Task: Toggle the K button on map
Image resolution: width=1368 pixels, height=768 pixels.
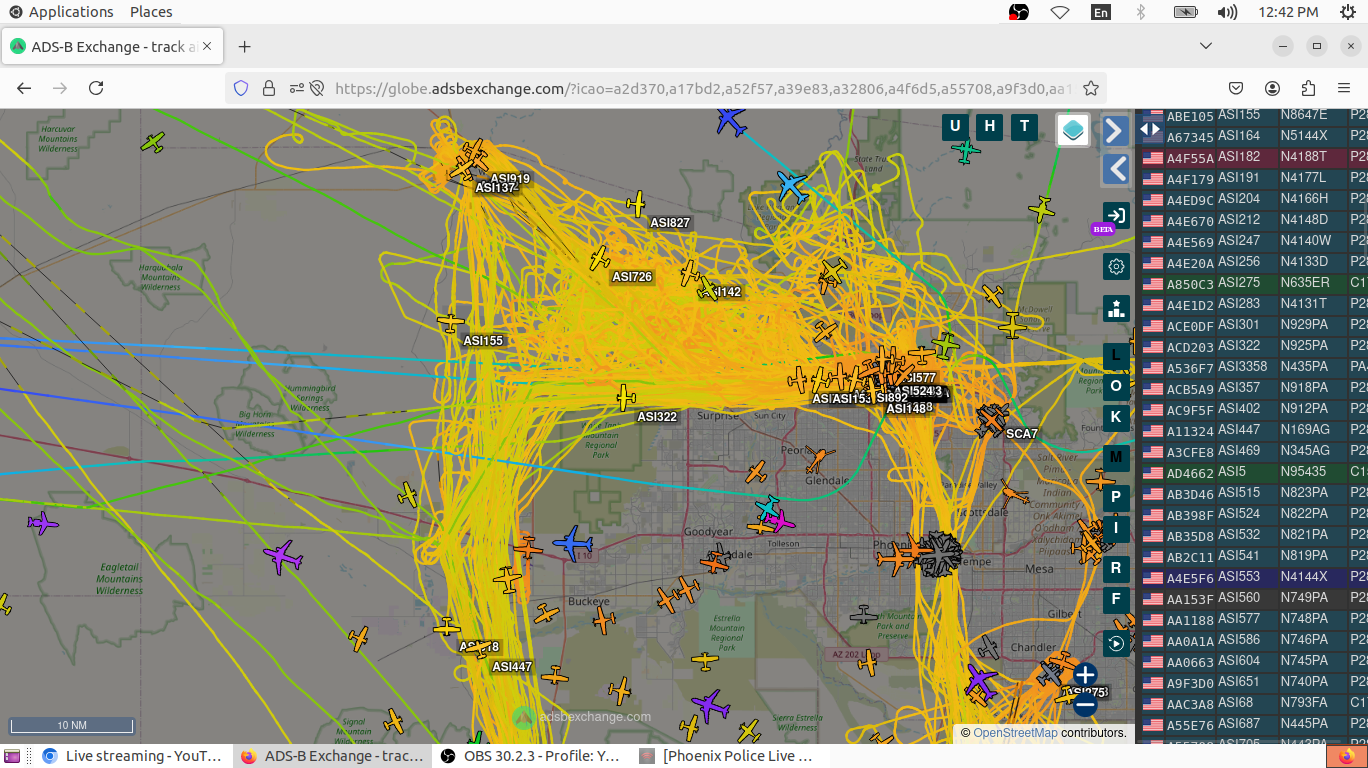Action: 1116,416
